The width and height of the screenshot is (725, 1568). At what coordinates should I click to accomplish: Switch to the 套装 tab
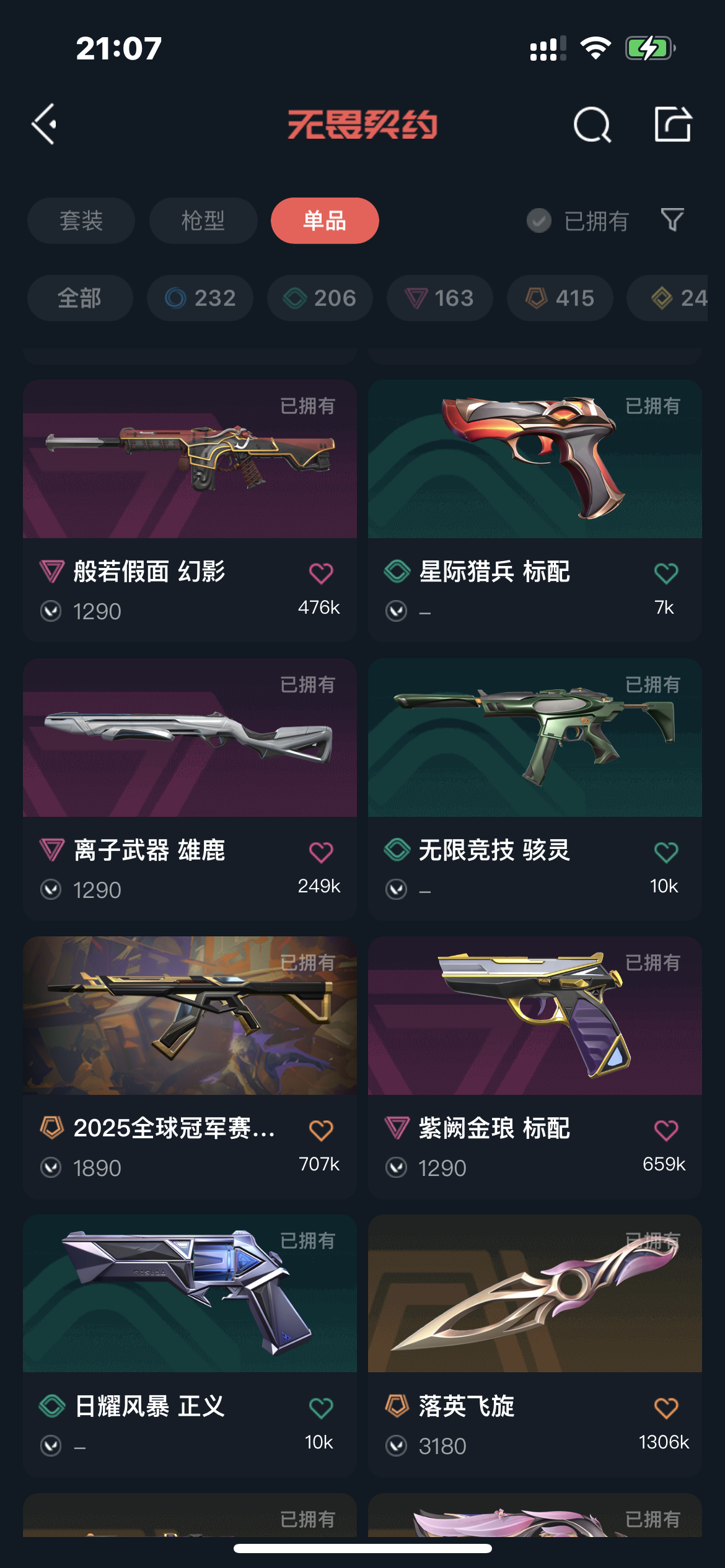[81, 220]
